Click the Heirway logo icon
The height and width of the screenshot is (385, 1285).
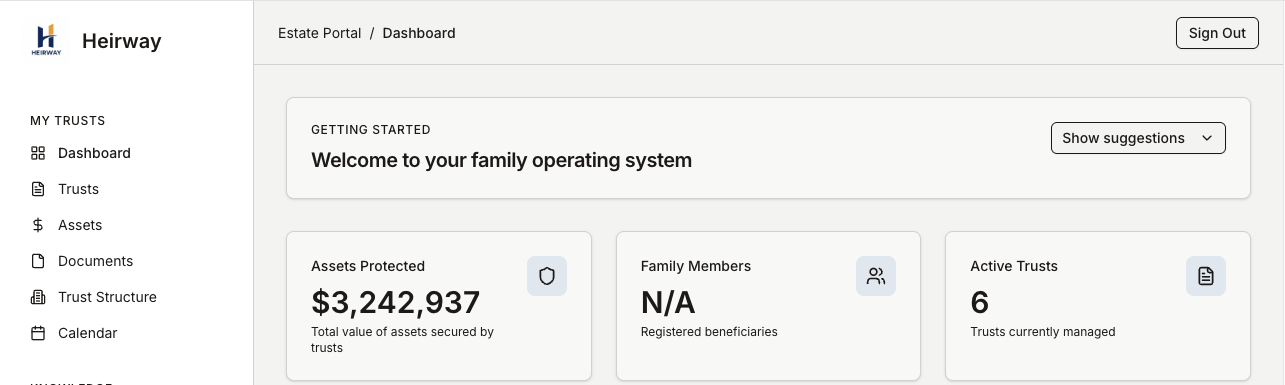pos(47,40)
